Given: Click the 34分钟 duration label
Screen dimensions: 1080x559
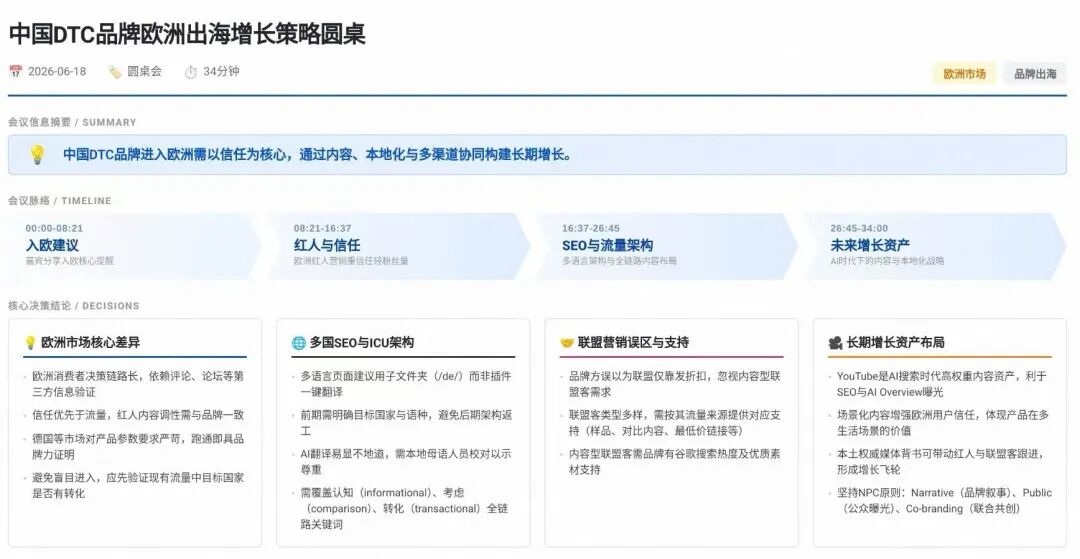Looking at the screenshot, I should (221, 71).
